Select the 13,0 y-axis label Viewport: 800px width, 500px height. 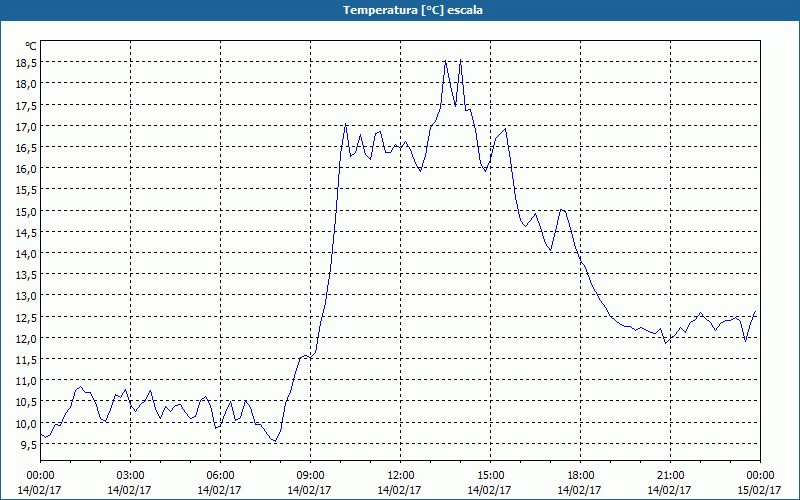click(26, 296)
